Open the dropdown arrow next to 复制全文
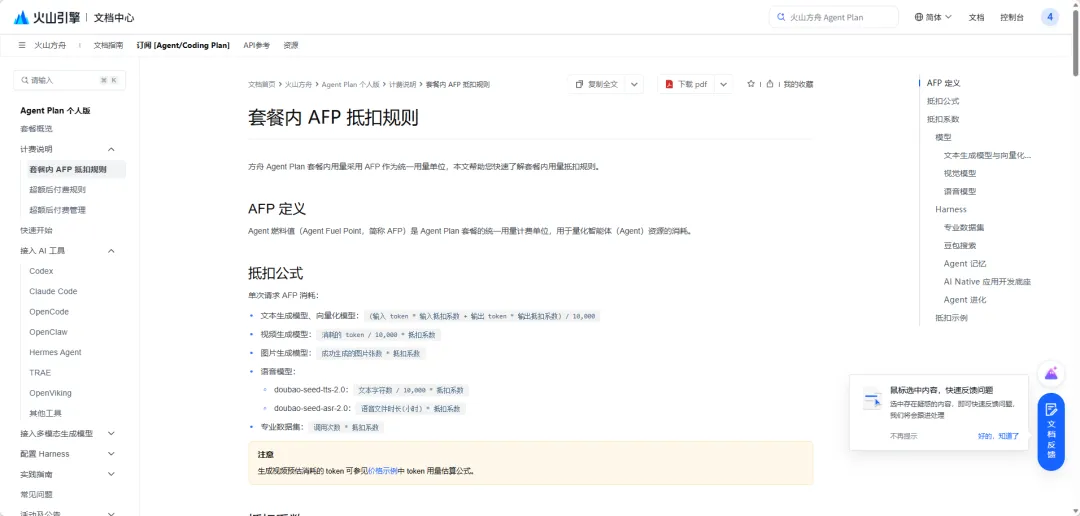 [x=634, y=84]
